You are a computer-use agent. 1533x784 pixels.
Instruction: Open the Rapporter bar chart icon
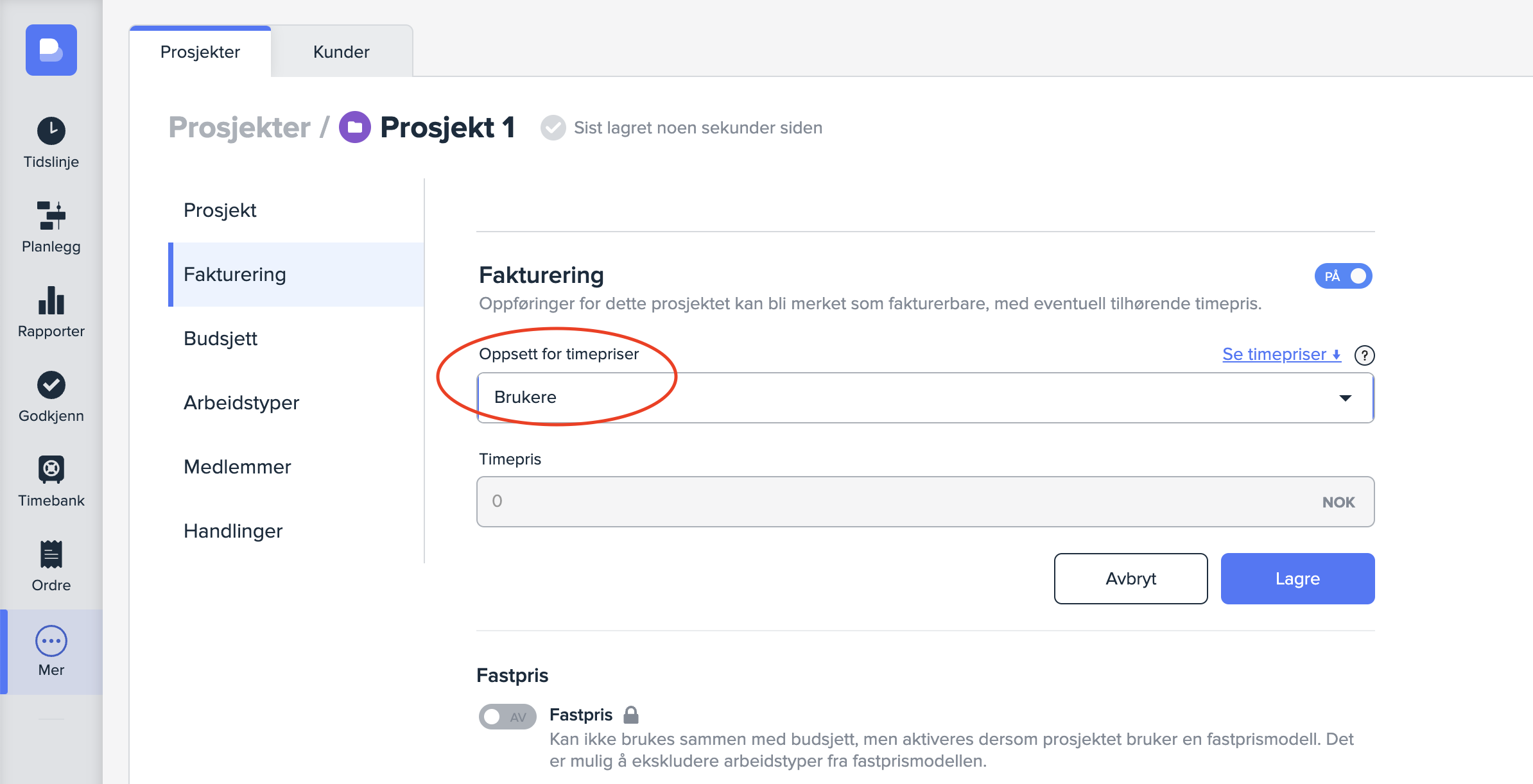[x=51, y=300]
